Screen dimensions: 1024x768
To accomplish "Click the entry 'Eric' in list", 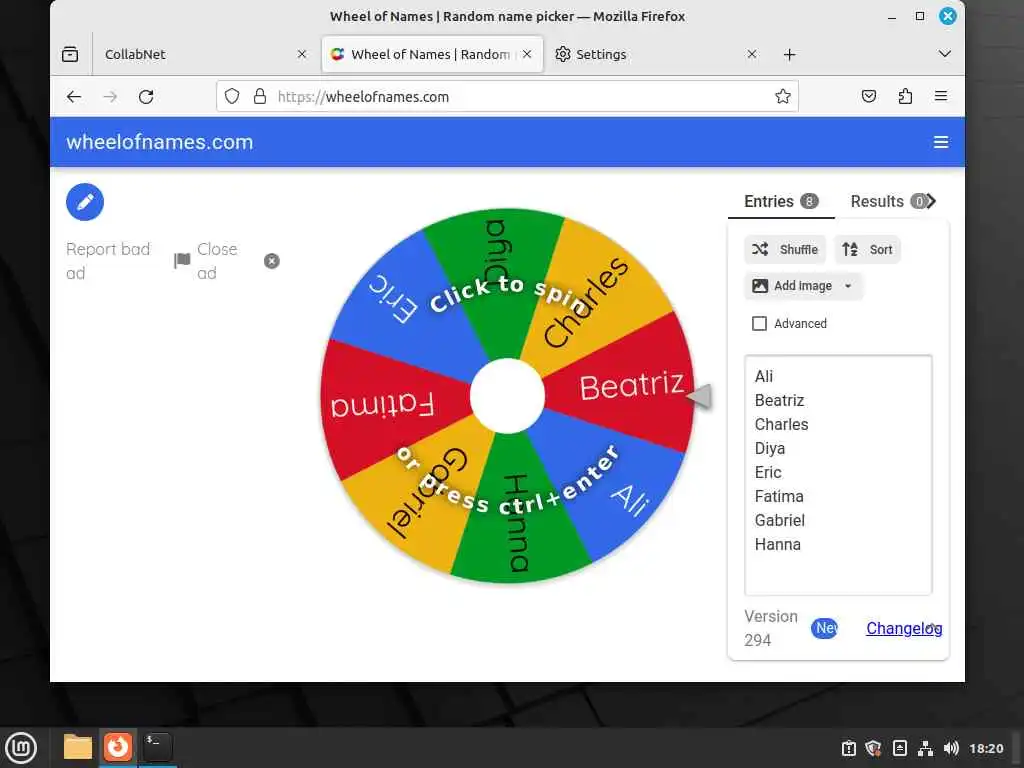I will pyautogui.click(x=767, y=472).
